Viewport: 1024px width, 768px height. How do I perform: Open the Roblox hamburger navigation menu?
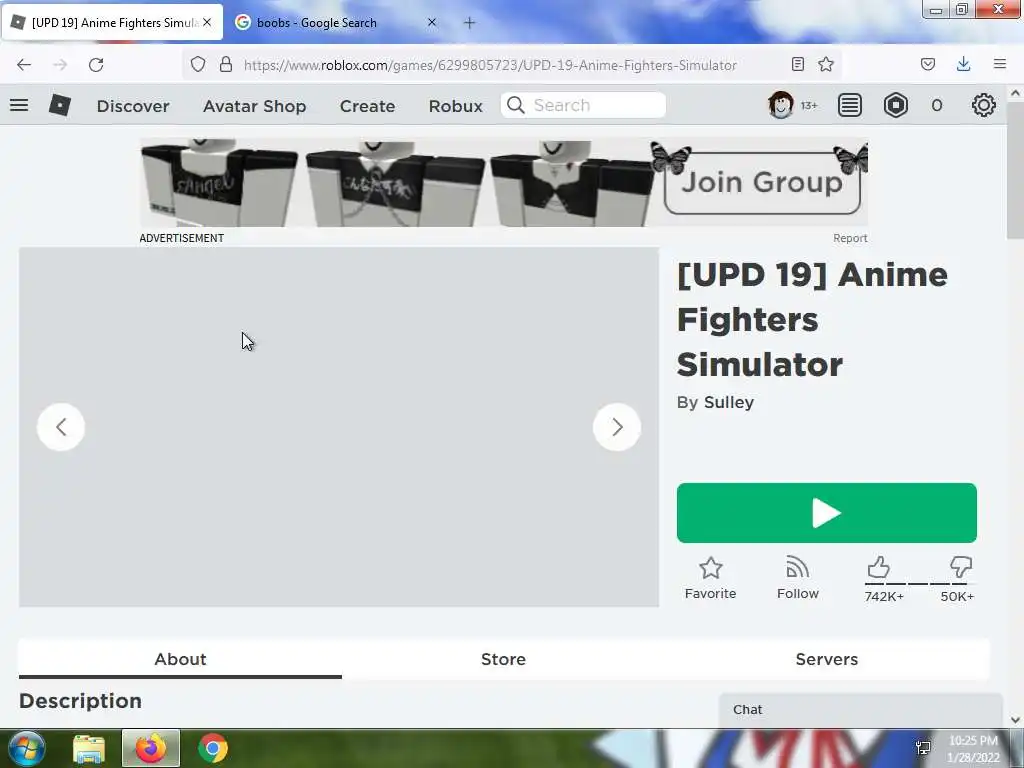[19, 105]
